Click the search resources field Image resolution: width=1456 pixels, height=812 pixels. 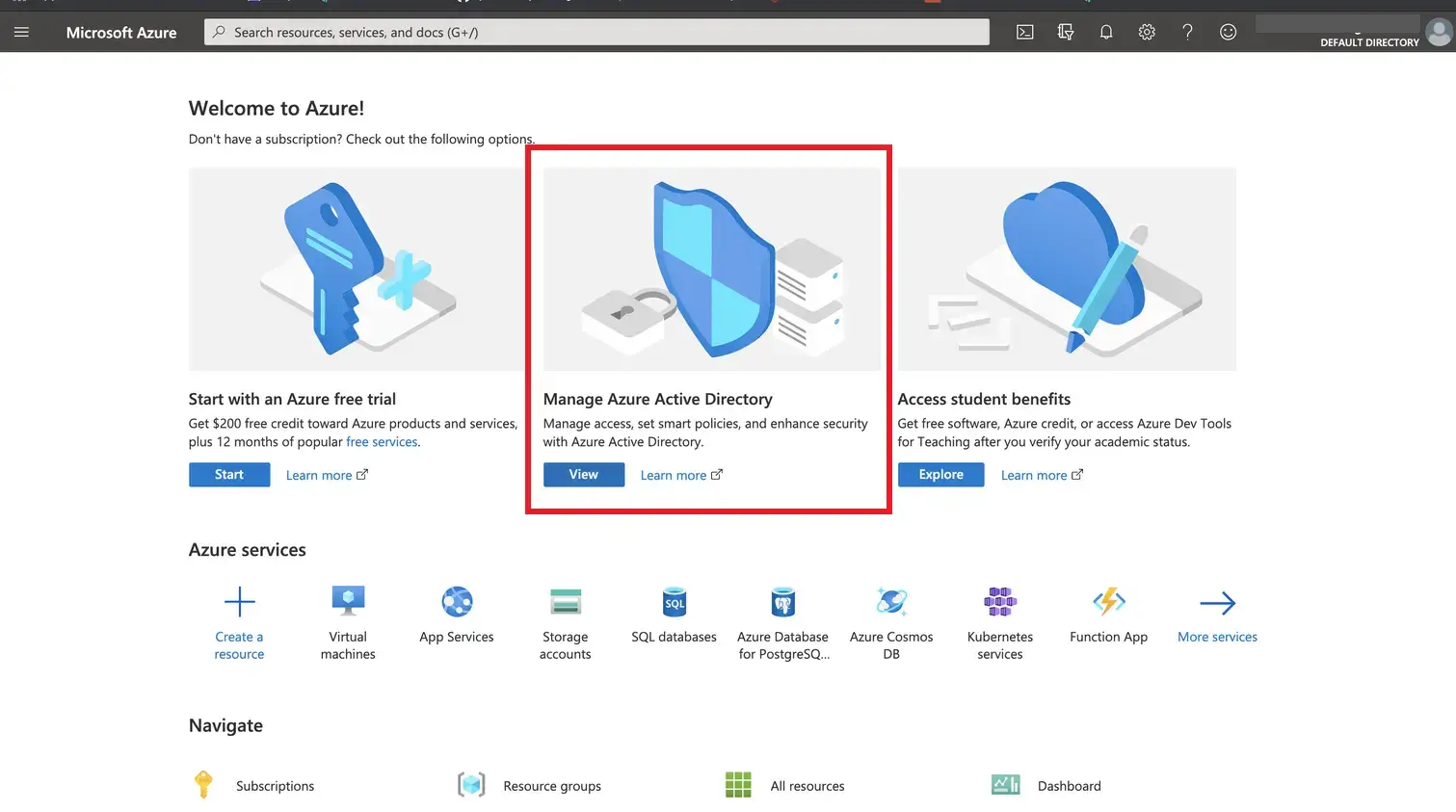[596, 32]
